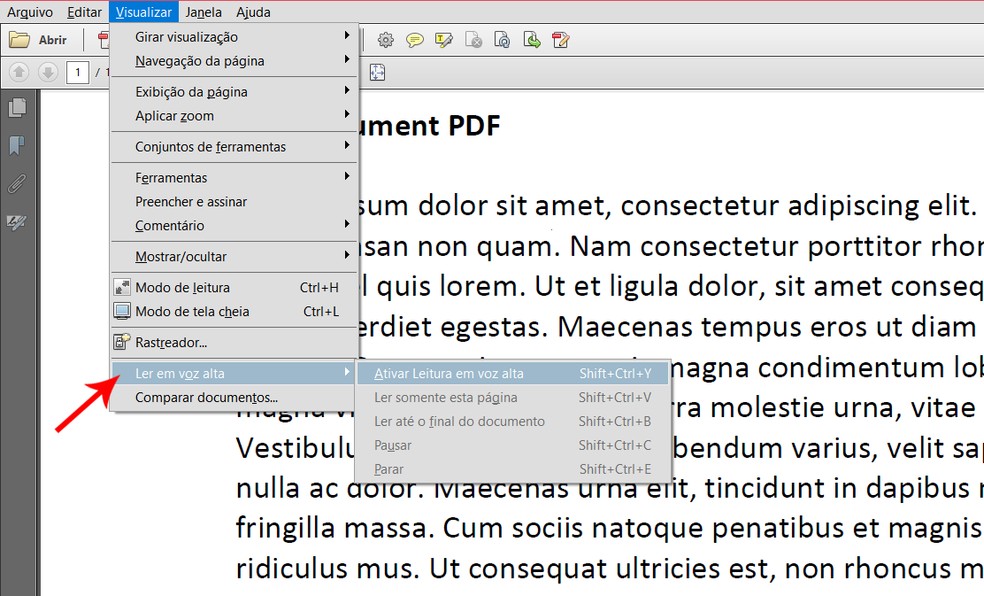The image size is (984, 596).
Task: Select Ler até o final do documento
Action: pos(513,421)
